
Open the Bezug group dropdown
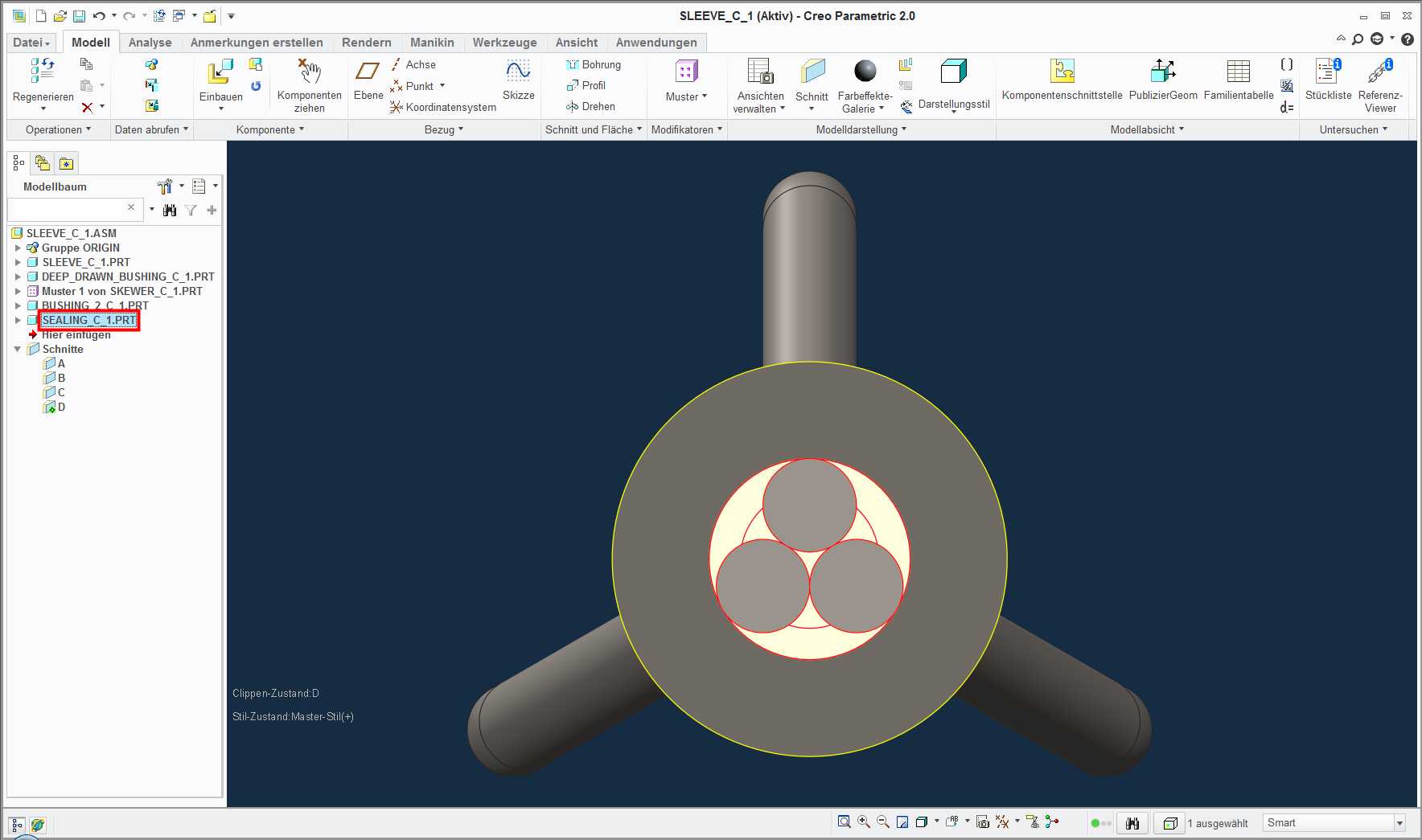point(443,129)
